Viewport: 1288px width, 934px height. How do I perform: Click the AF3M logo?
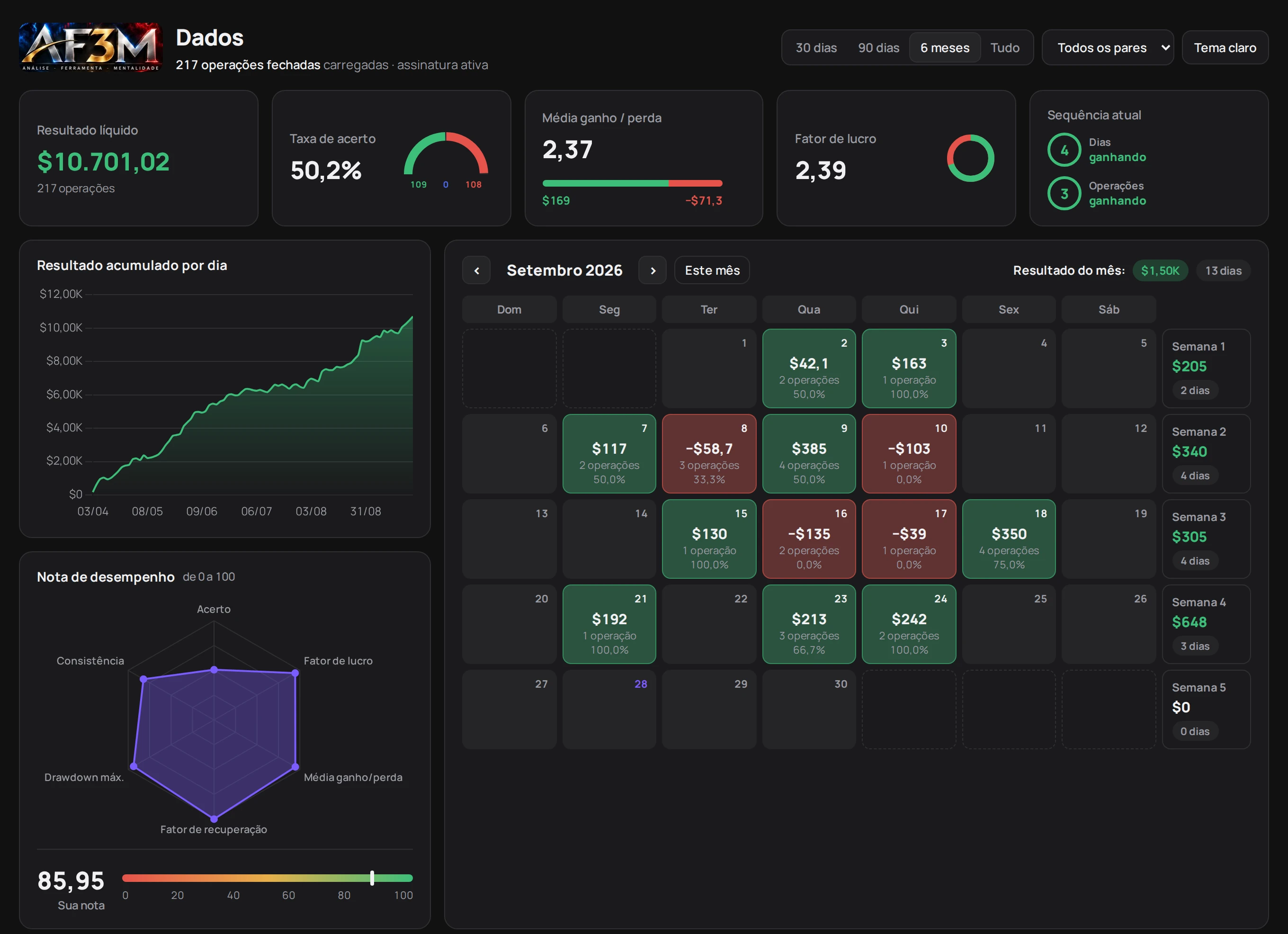(91, 47)
